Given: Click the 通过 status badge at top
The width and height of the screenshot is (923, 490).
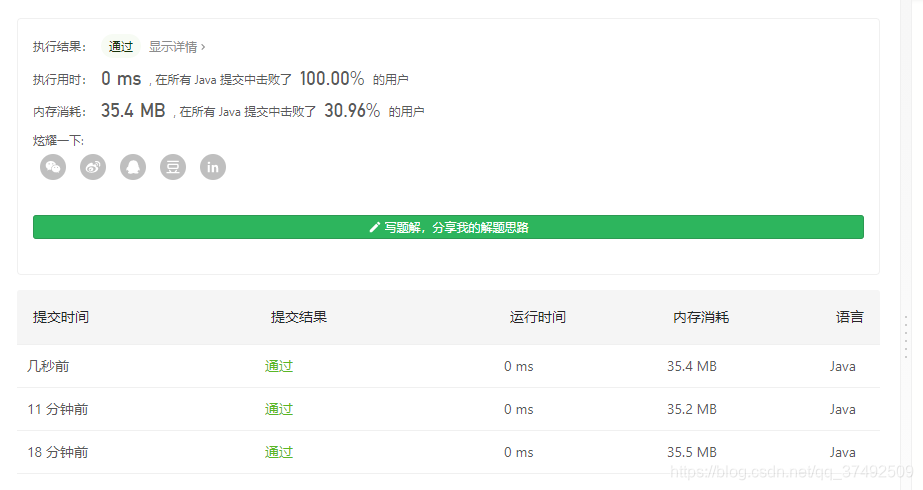Looking at the screenshot, I should pos(121,47).
